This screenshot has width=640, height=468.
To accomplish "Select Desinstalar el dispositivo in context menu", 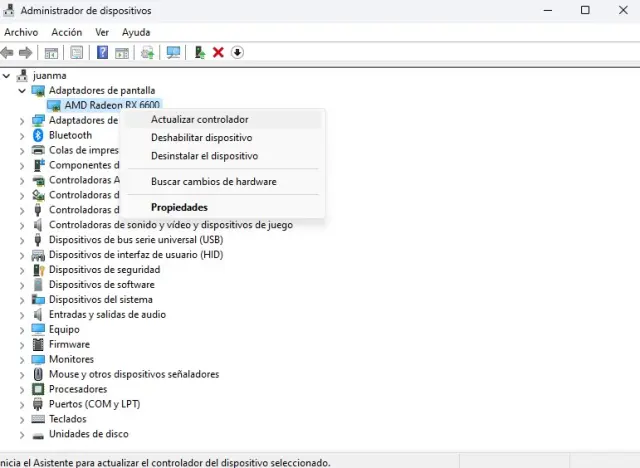I will pos(204,156).
